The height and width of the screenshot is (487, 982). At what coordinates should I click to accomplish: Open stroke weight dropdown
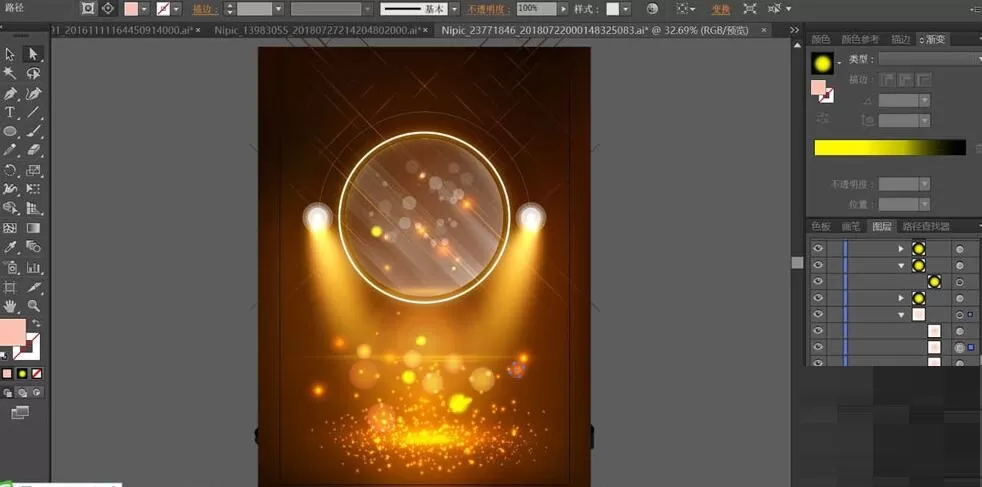coord(278,9)
